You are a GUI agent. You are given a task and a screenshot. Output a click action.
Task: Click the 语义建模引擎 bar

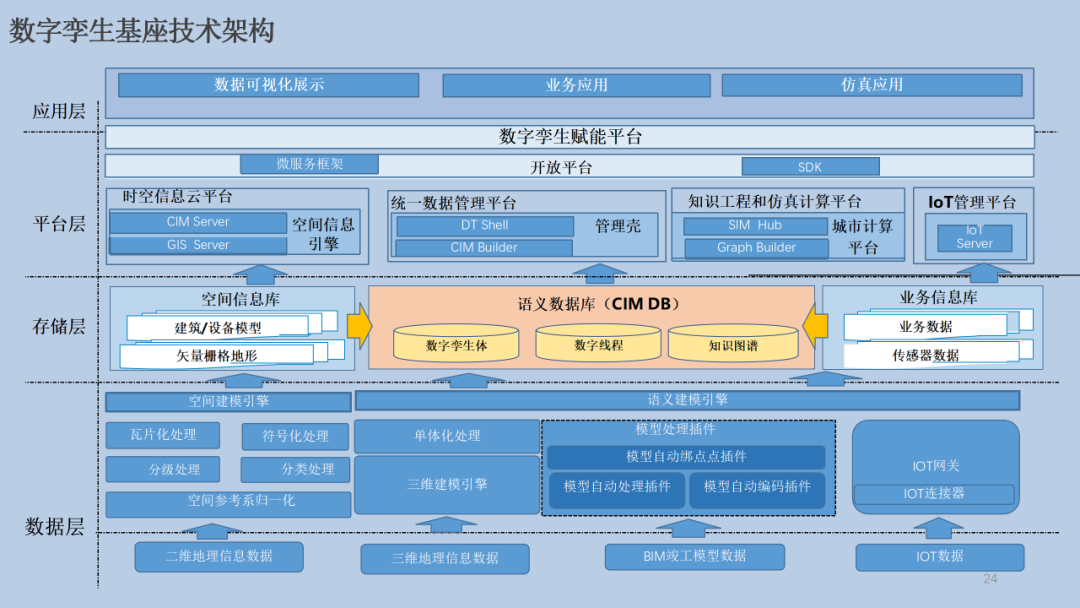[x=687, y=400]
